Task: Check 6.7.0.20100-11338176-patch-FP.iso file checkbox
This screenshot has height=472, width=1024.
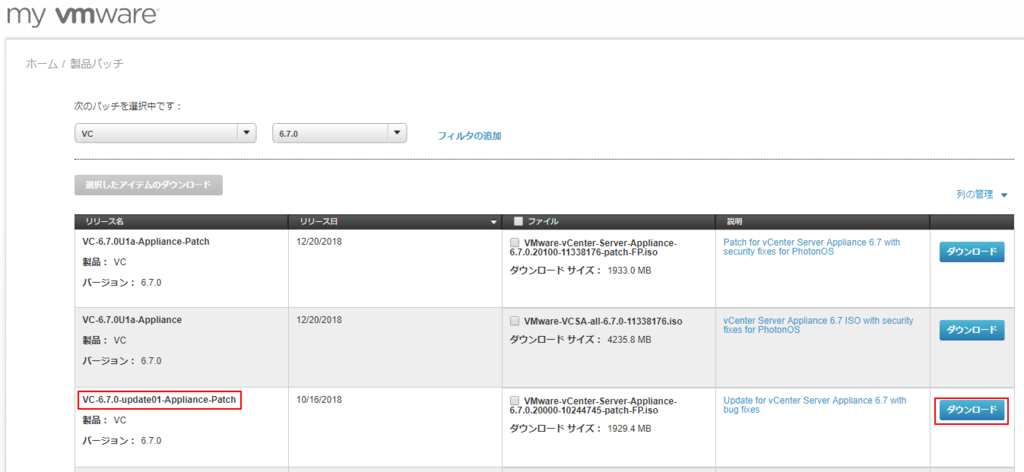Action: coord(515,243)
